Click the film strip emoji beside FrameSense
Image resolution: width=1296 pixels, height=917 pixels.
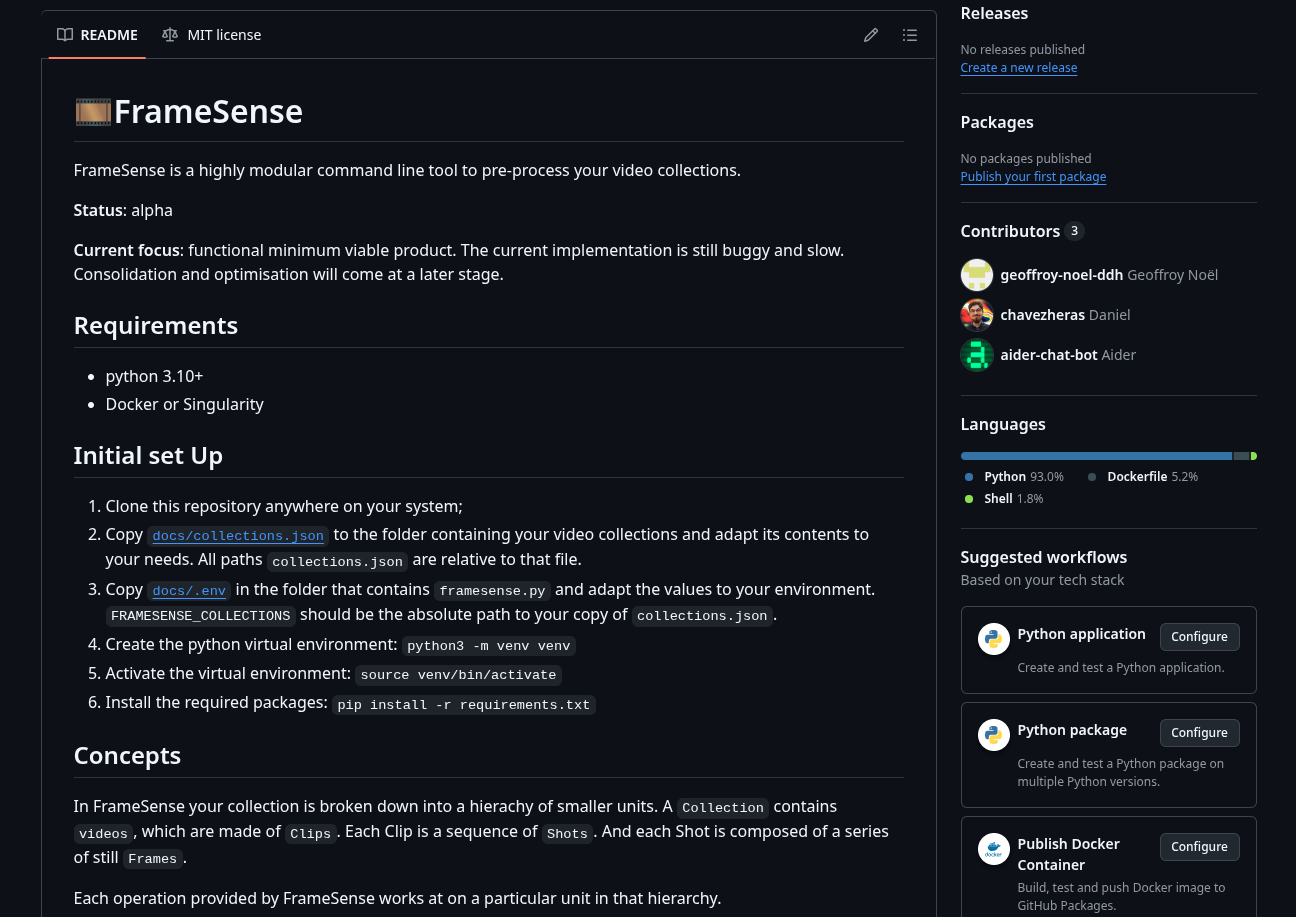93,111
